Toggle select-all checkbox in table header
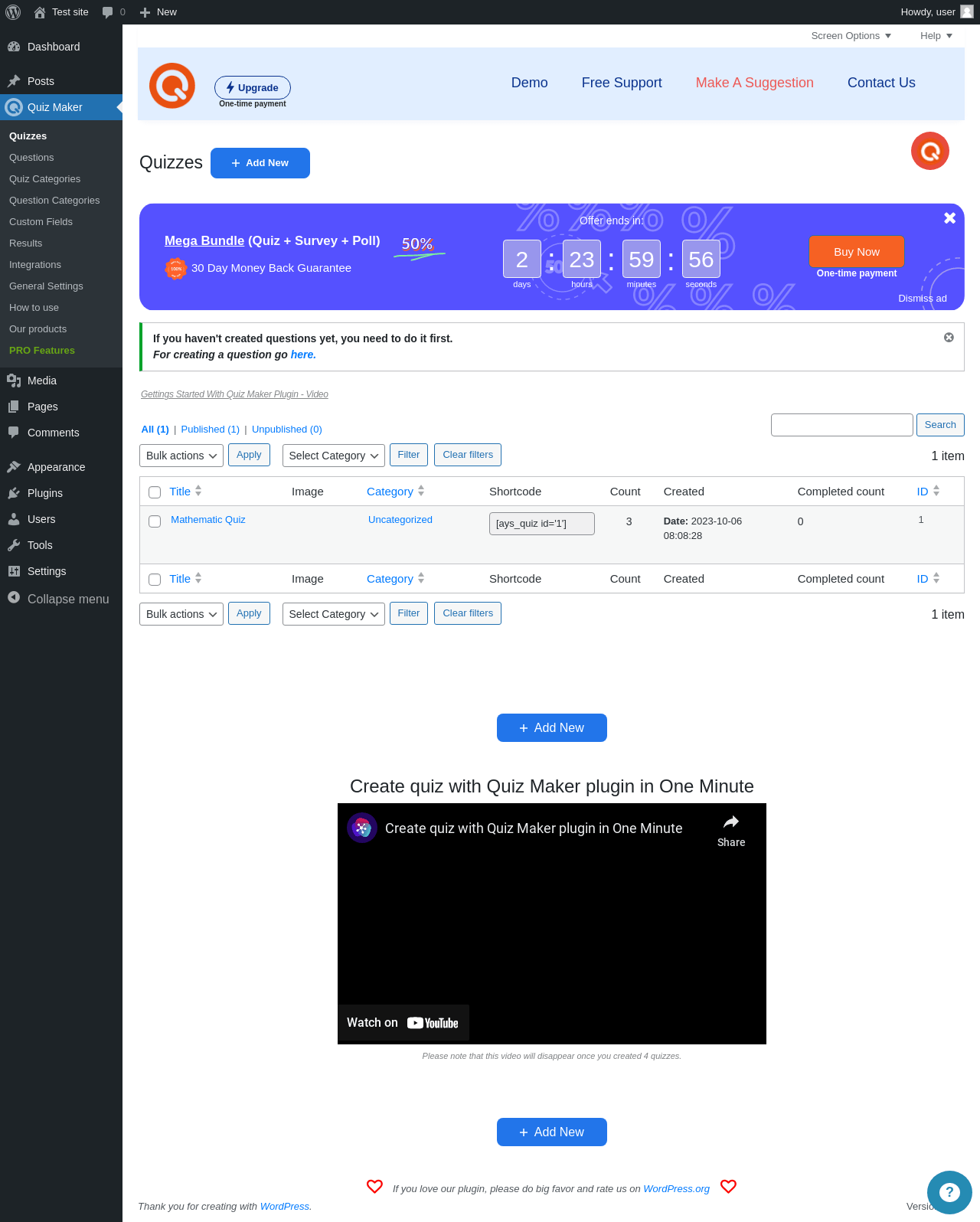Image resolution: width=980 pixels, height=1222 pixels. tap(155, 492)
